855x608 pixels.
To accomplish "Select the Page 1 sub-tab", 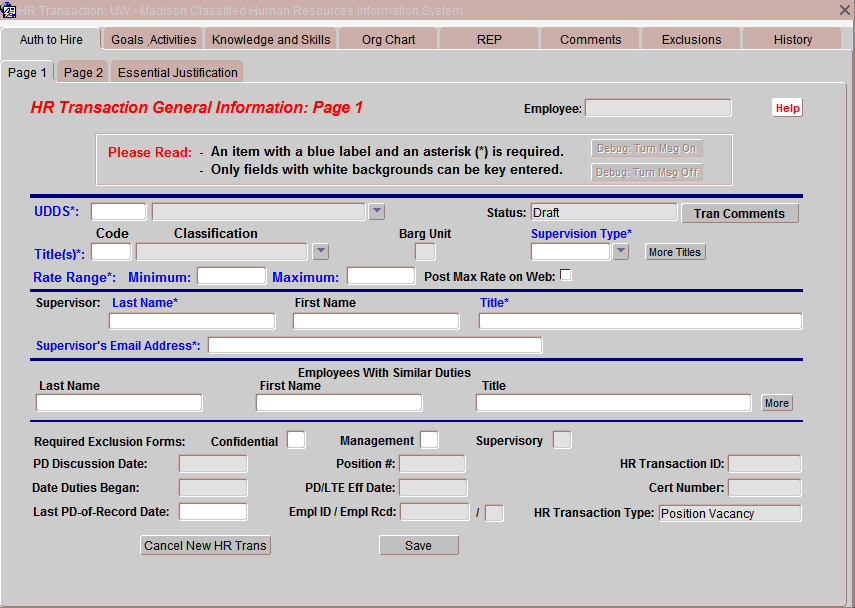I will pyautogui.click(x=27, y=73).
